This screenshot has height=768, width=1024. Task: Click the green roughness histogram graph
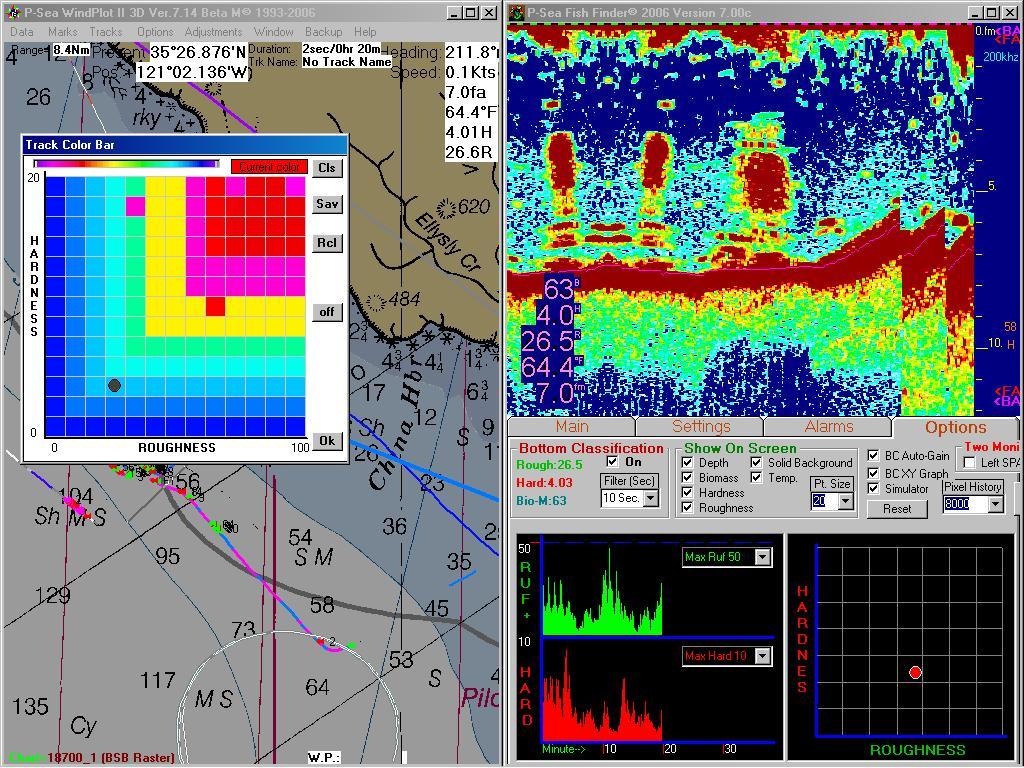601,592
